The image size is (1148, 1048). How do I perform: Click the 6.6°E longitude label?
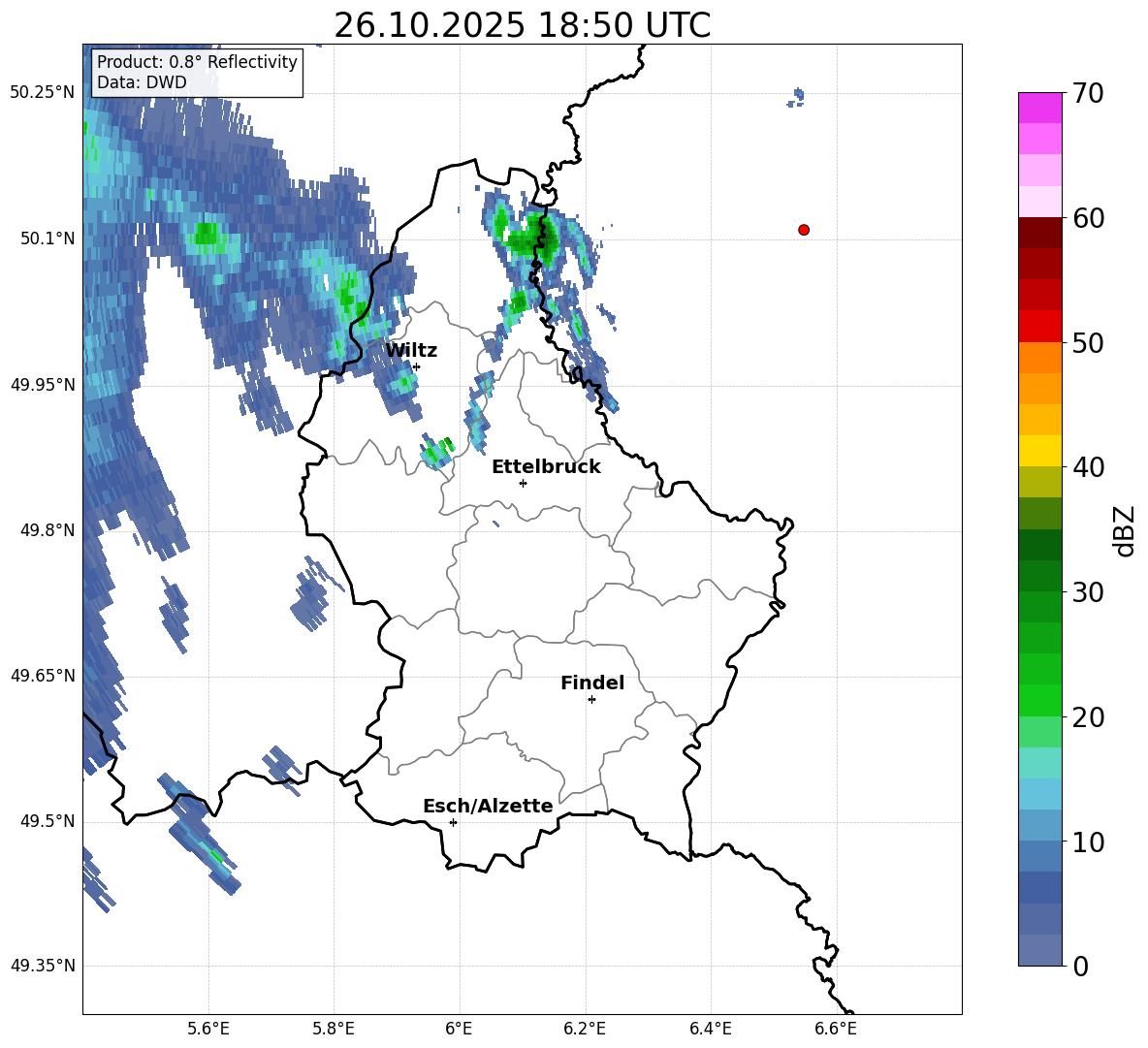[836, 1029]
